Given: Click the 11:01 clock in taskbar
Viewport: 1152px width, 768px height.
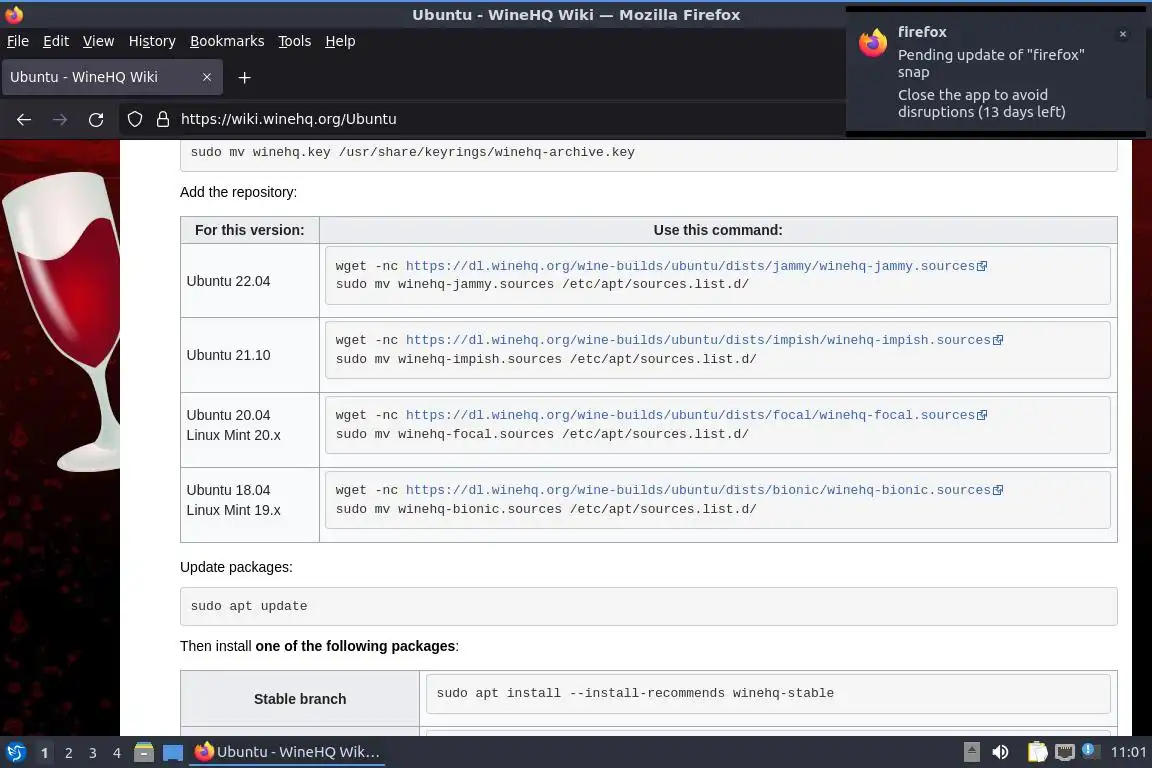Looking at the screenshot, I should tap(1128, 753).
